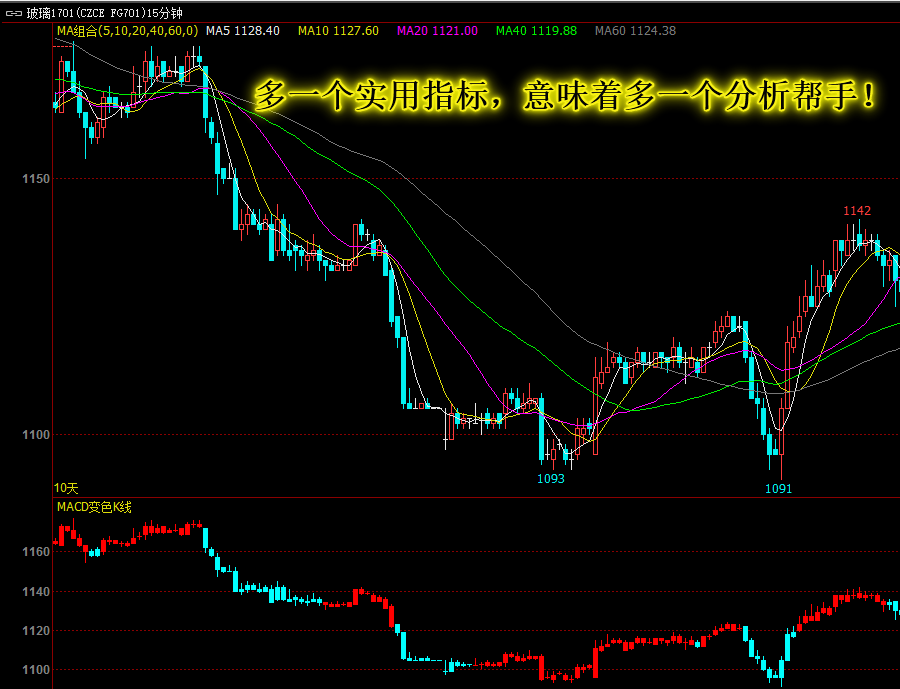Click the 1160 label in the MACD panel

tap(36, 552)
